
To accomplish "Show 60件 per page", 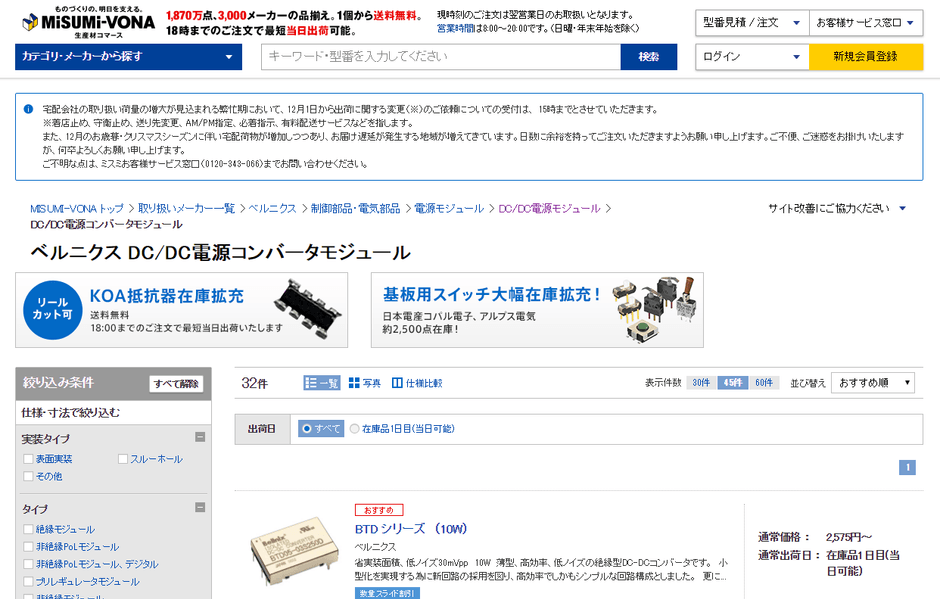I will [x=764, y=383].
